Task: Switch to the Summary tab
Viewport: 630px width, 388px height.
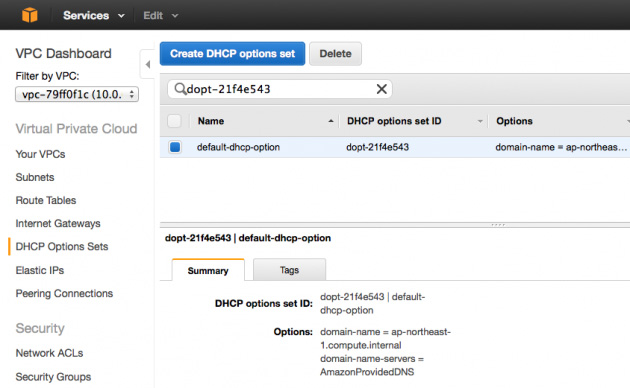Action: 208,270
